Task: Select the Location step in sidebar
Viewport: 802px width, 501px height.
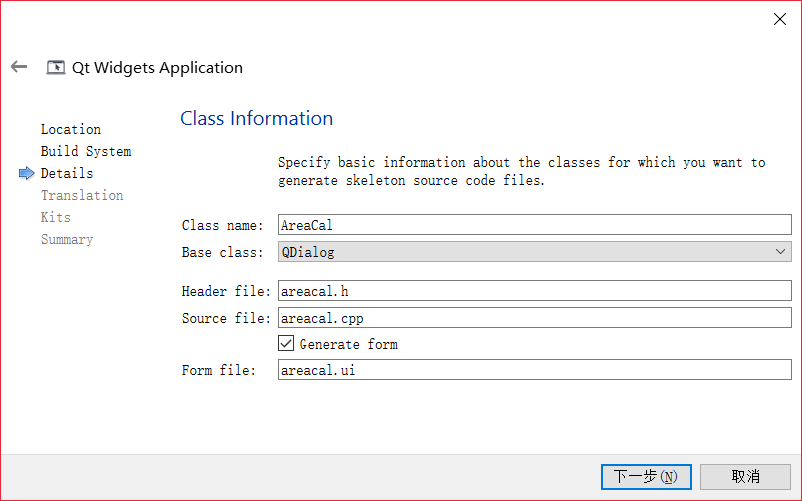Action: point(71,129)
